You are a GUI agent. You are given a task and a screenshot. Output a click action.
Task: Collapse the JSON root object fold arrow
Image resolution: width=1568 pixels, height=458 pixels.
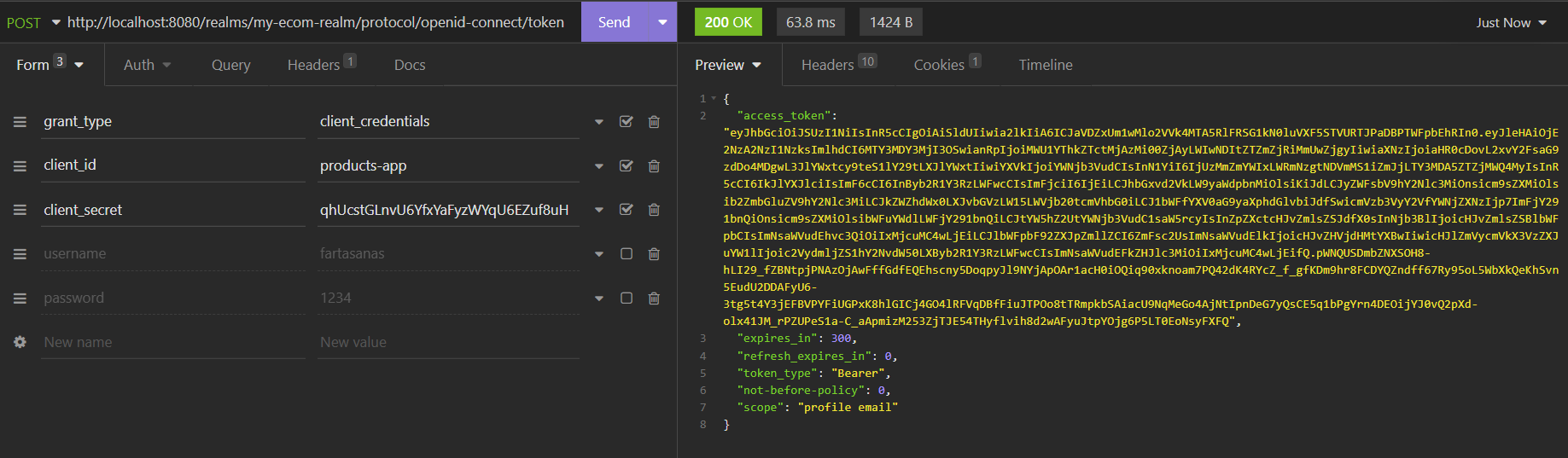(714, 99)
